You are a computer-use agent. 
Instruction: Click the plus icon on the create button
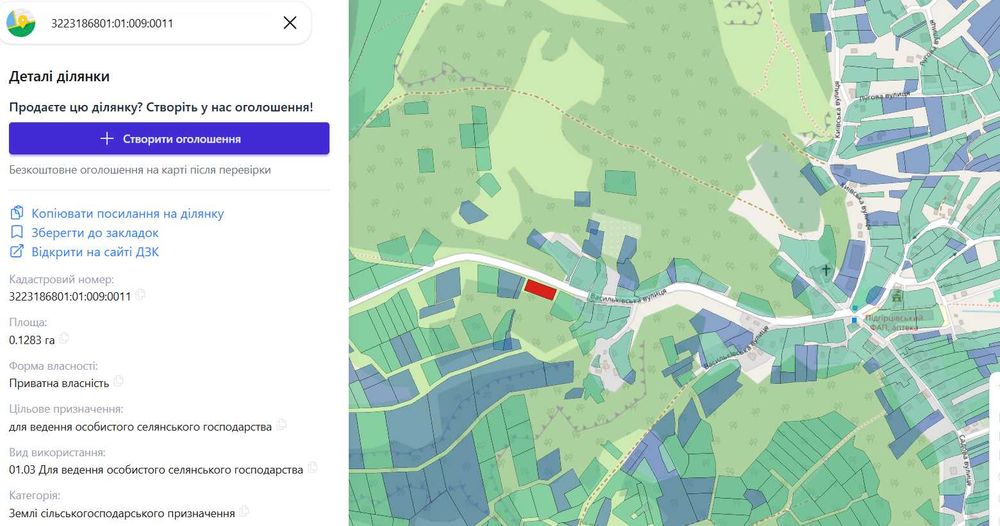[107, 138]
